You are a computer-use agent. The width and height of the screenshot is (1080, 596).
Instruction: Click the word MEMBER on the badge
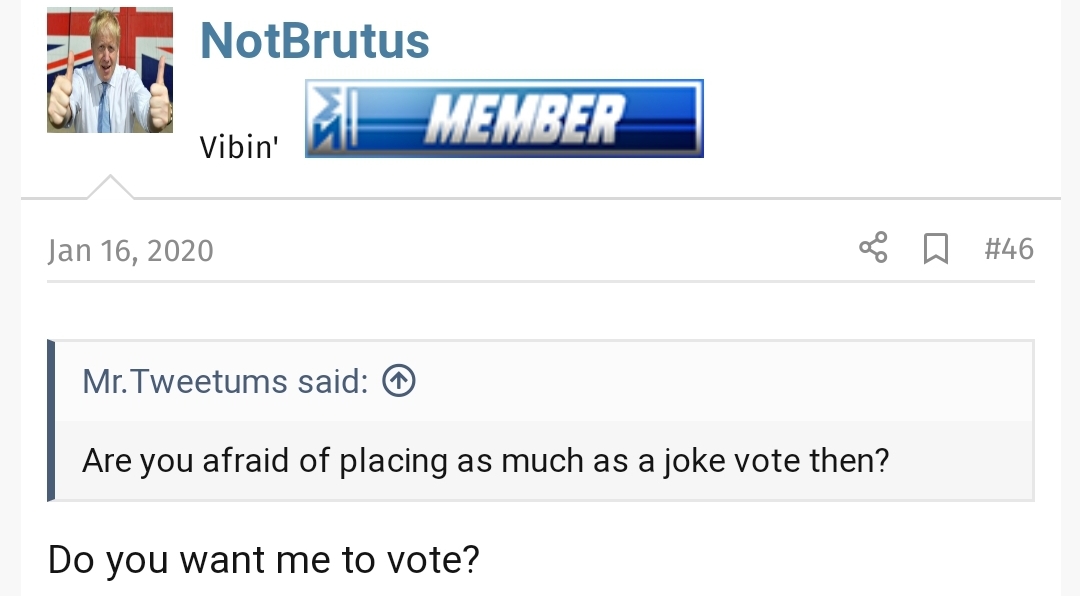point(523,119)
